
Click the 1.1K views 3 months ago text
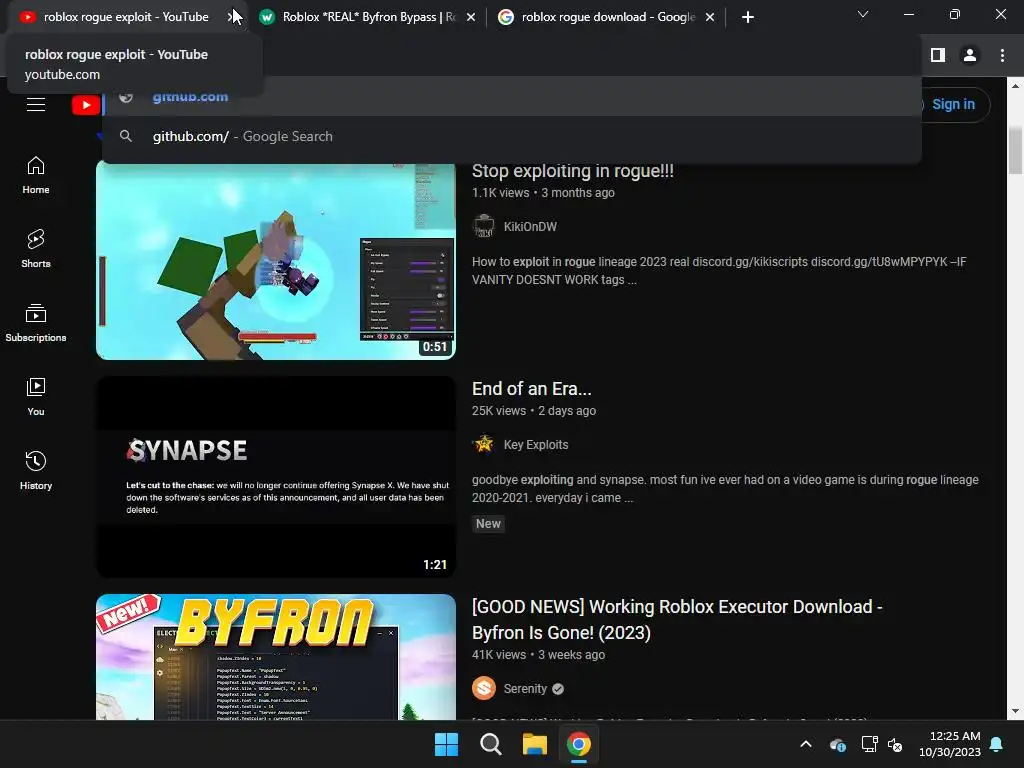point(543,193)
